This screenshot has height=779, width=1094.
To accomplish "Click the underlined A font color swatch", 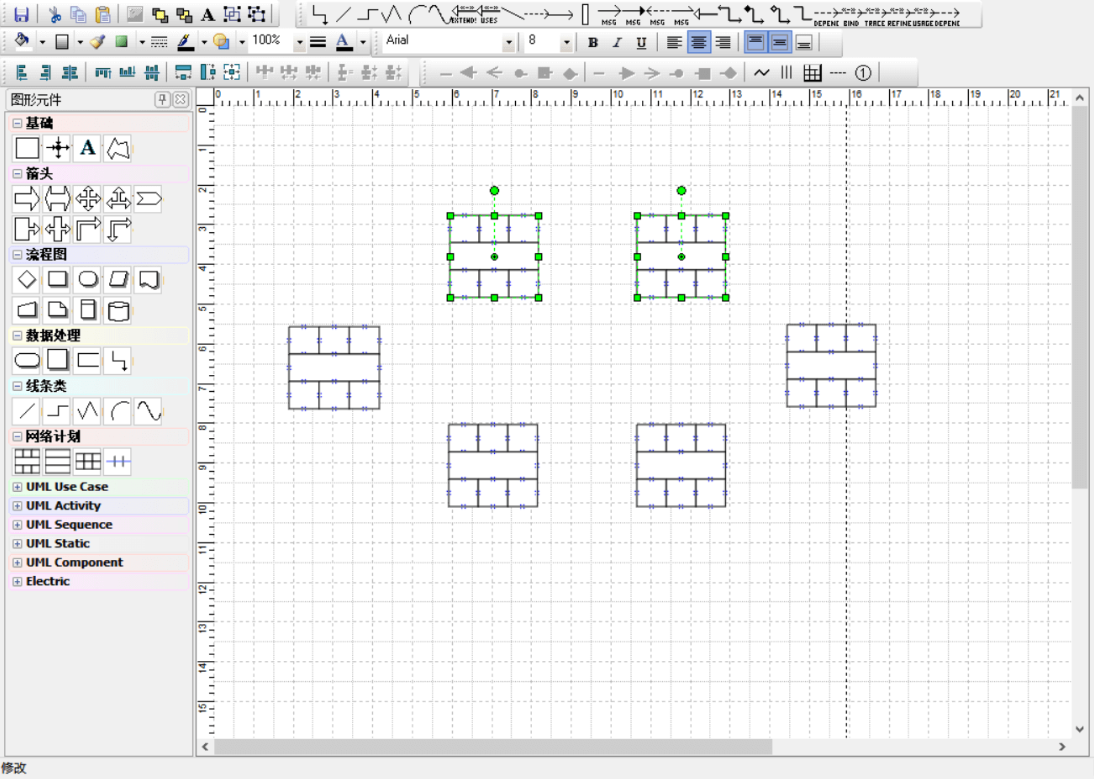I will click(x=343, y=42).
